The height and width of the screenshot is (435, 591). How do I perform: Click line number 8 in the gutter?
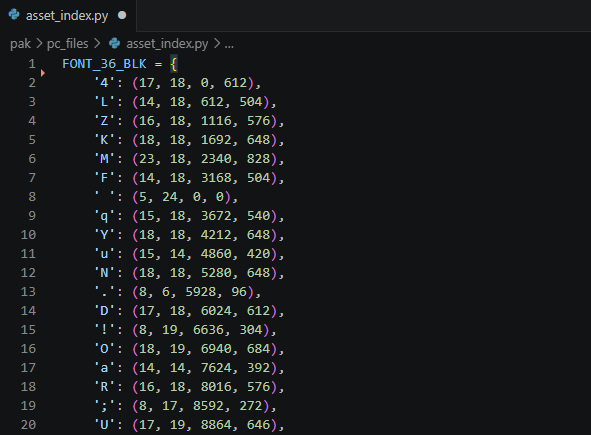pyautogui.click(x=32, y=197)
